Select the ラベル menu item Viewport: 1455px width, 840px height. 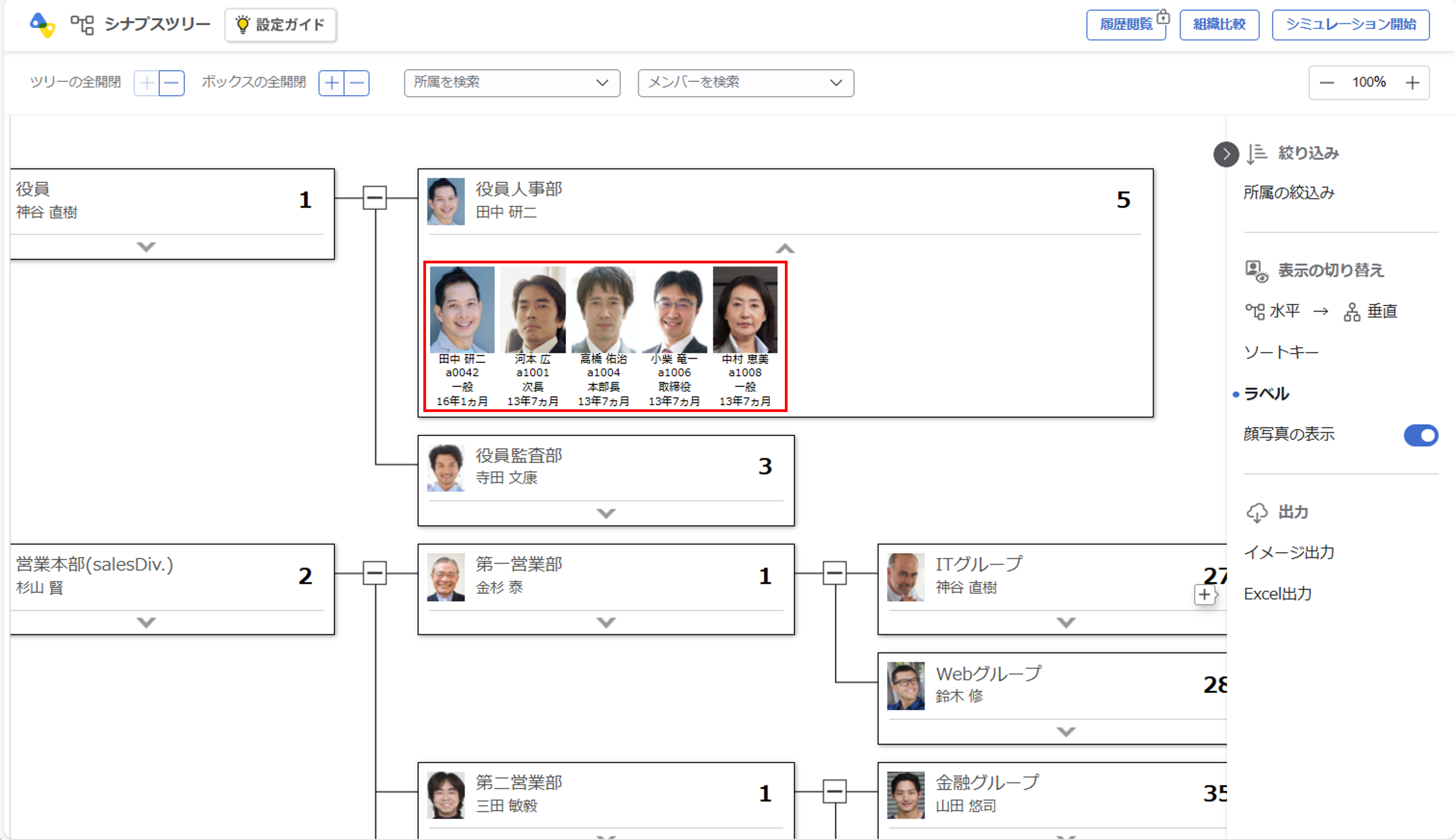click(x=1266, y=394)
